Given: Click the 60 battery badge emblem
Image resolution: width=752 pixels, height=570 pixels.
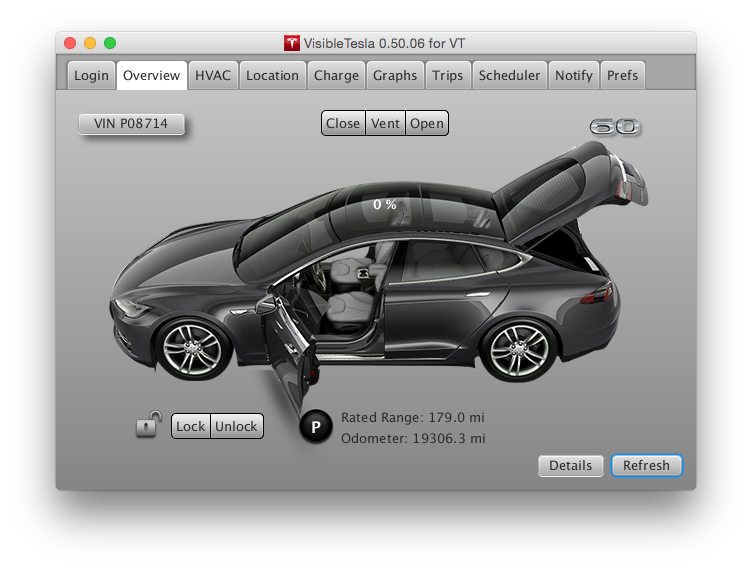Looking at the screenshot, I should pos(615,127).
